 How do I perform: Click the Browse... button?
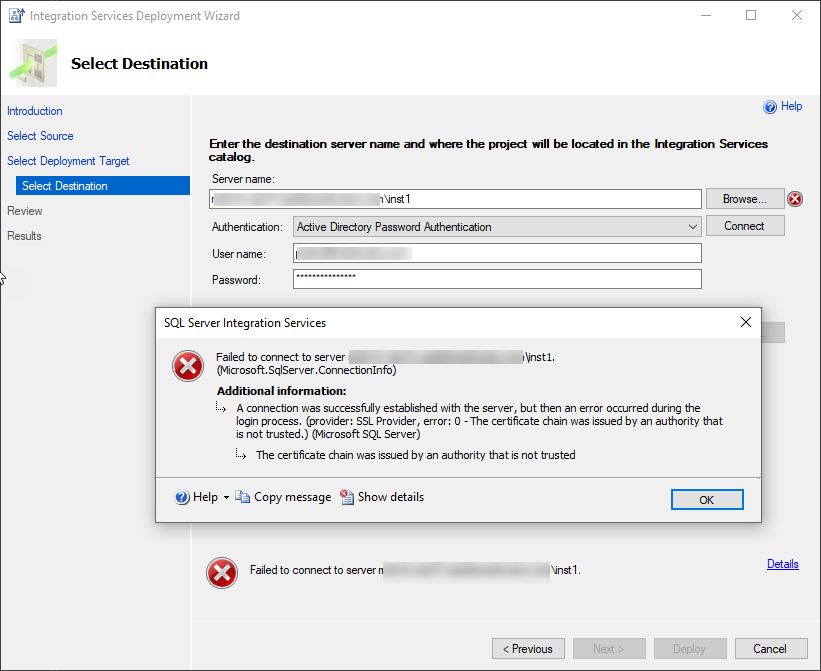745,199
